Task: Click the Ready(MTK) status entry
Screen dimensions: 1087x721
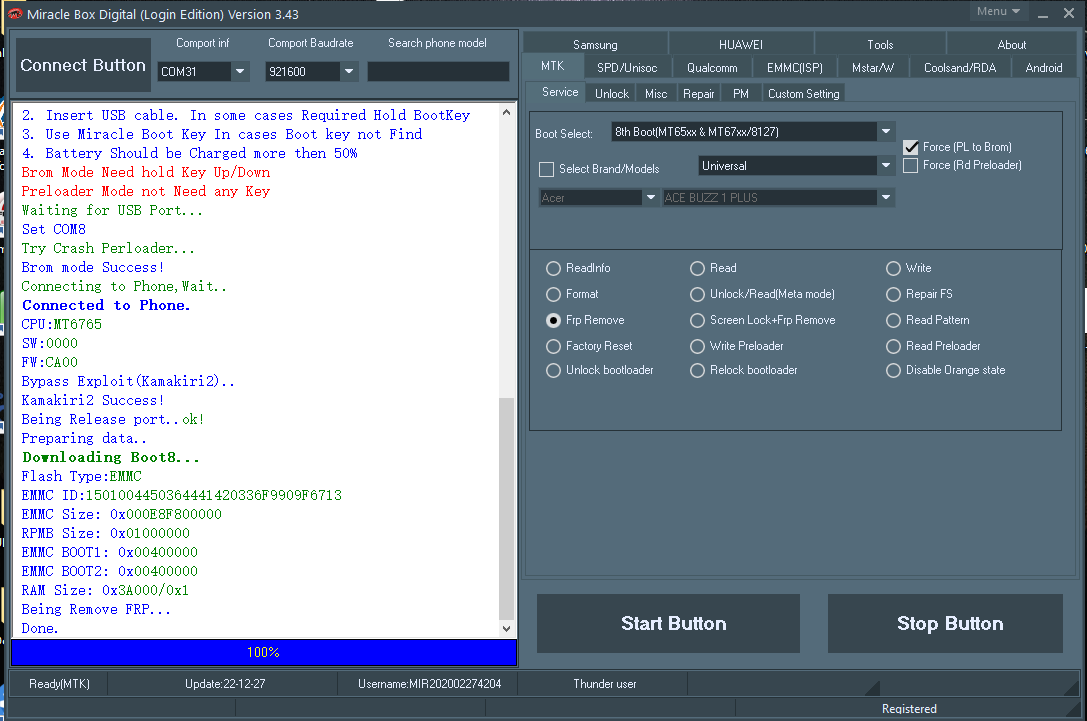Action: tap(60, 684)
